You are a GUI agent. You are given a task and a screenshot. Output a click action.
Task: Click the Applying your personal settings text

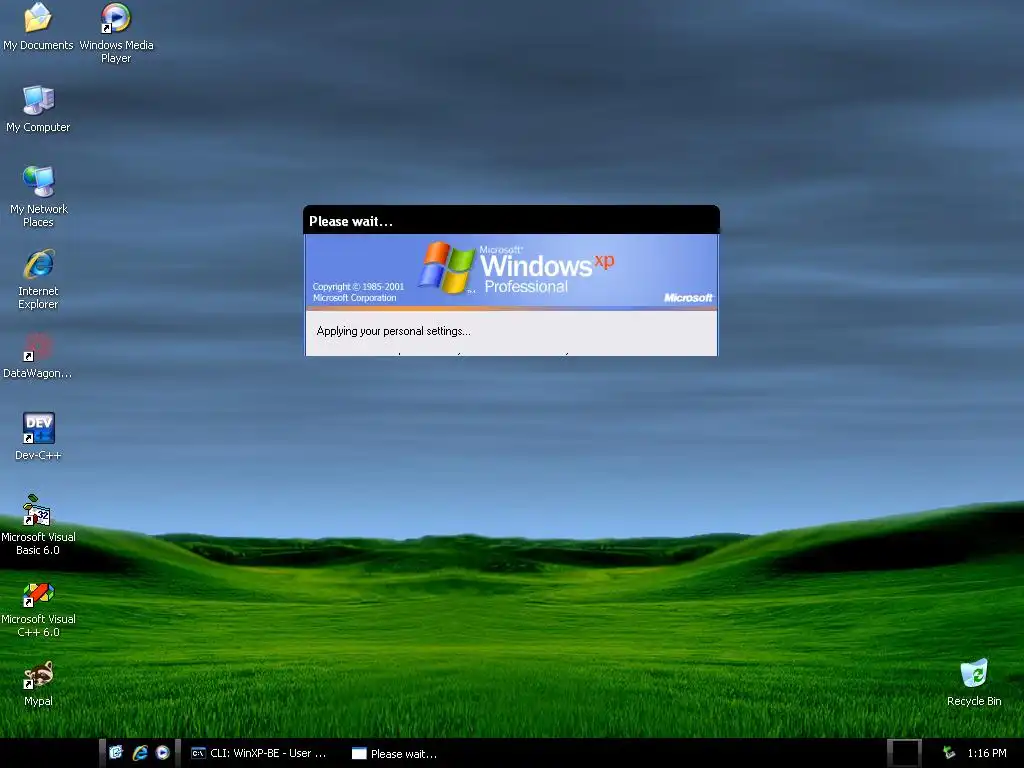pyautogui.click(x=393, y=331)
